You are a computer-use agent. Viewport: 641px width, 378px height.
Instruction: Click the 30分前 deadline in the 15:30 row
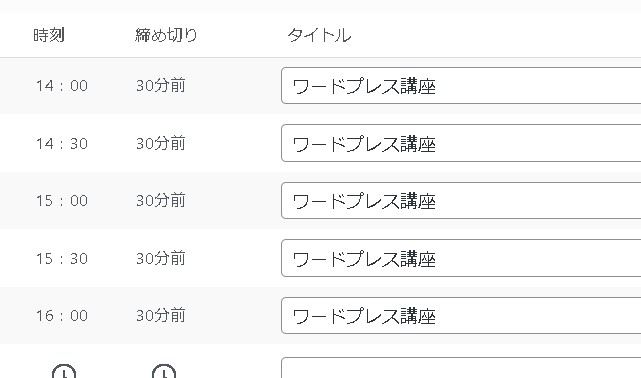tap(161, 258)
